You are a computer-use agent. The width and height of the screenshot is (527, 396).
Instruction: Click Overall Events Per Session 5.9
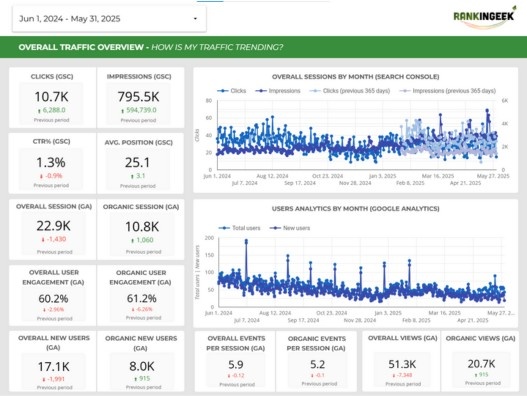click(236, 365)
